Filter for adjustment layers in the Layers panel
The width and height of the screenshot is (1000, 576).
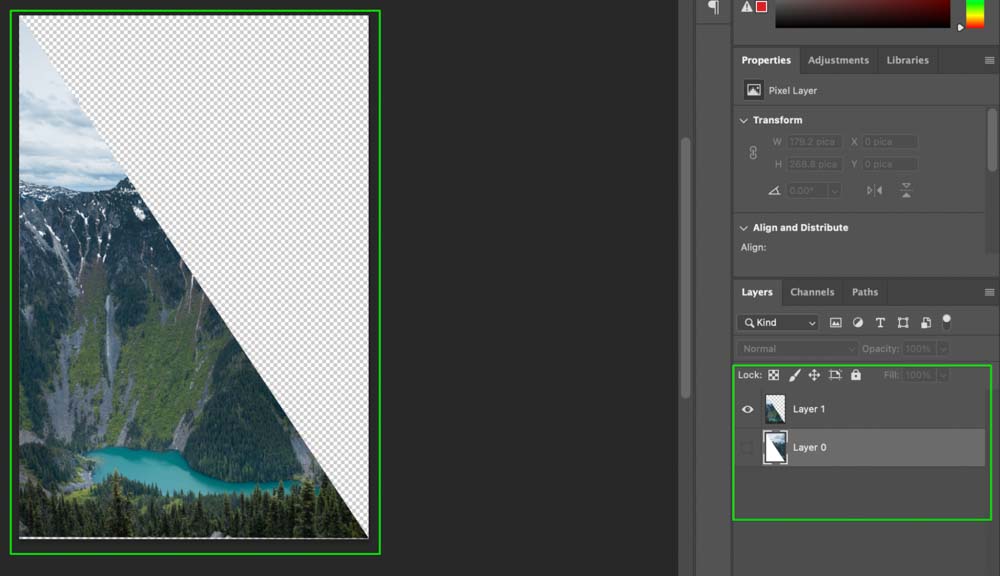click(858, 322)
